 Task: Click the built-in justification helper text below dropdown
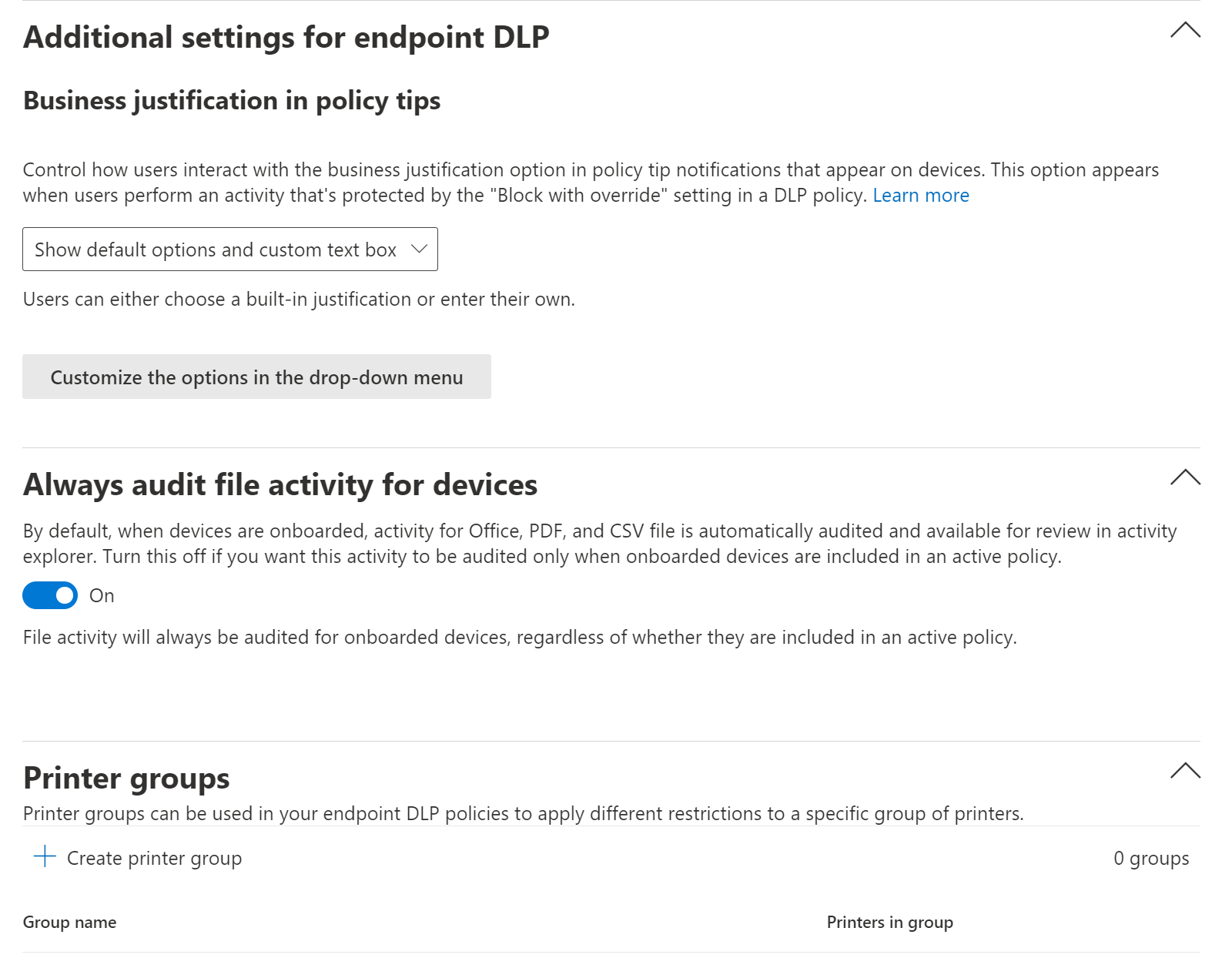pos(299,300)
